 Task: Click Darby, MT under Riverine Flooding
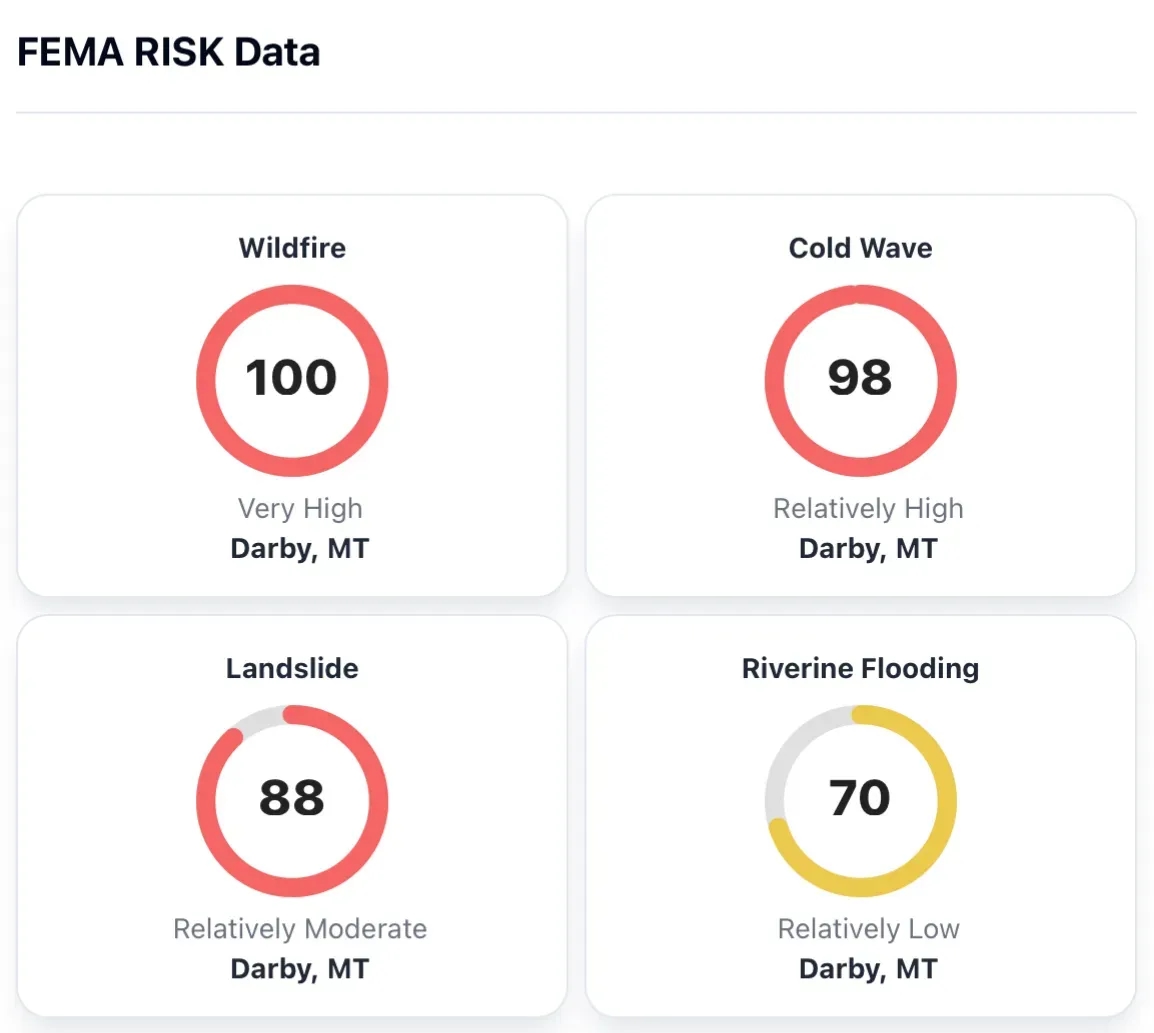pos(868,969)
